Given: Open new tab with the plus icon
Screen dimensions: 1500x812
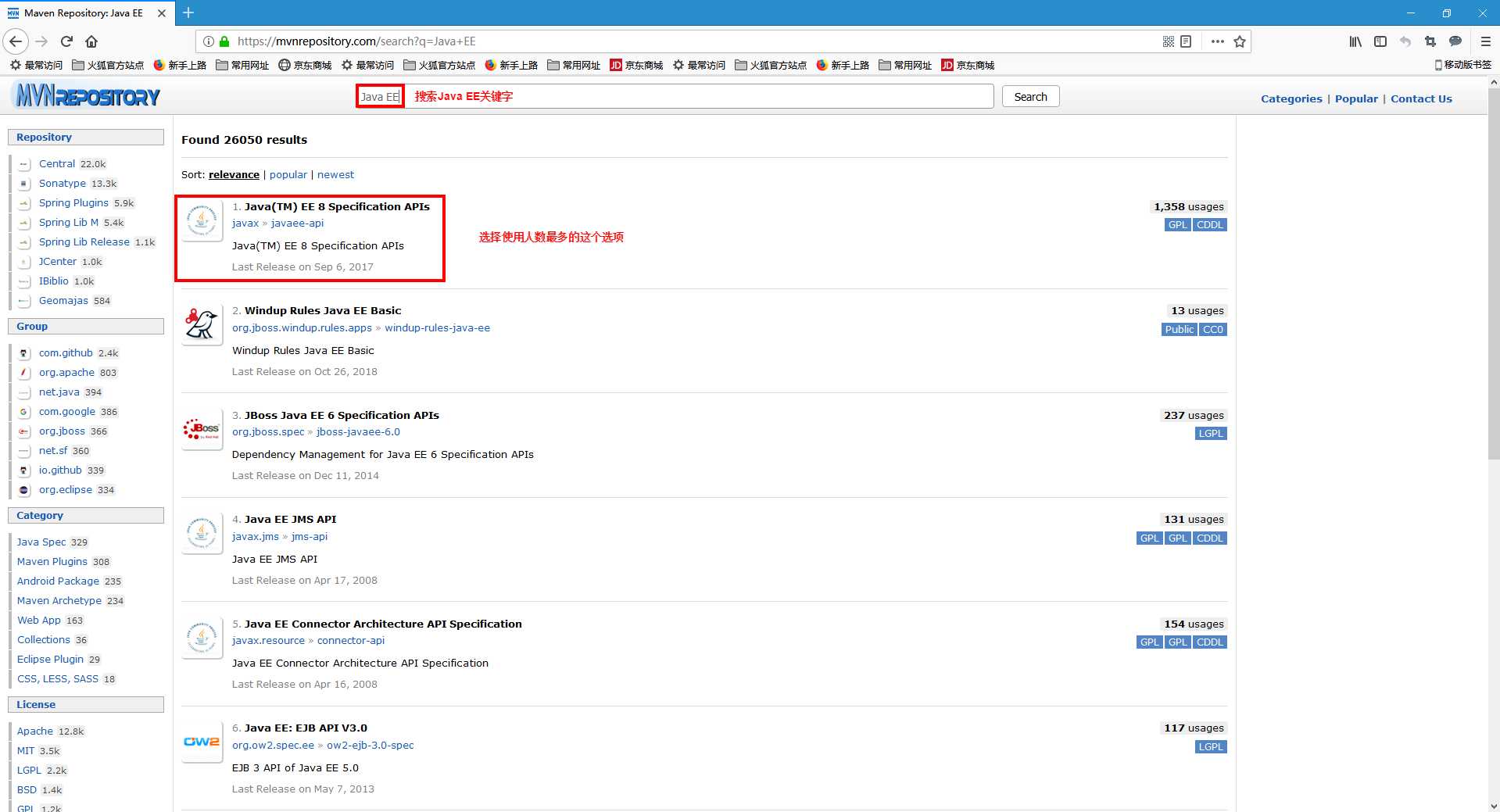Looking at the screenshot, I should [188, 13].
